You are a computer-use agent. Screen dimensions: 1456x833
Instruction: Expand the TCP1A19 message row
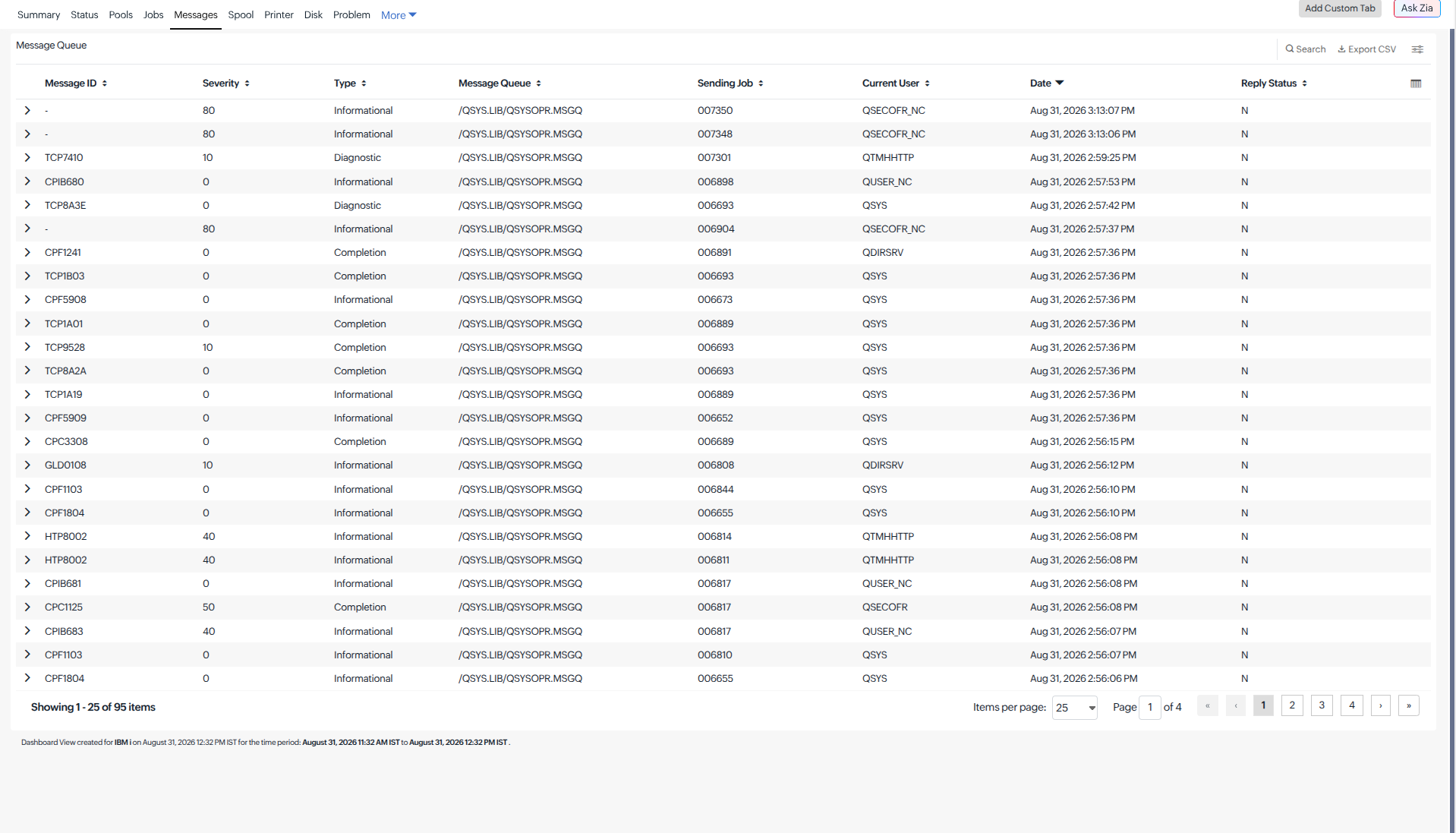click(27, 395)
